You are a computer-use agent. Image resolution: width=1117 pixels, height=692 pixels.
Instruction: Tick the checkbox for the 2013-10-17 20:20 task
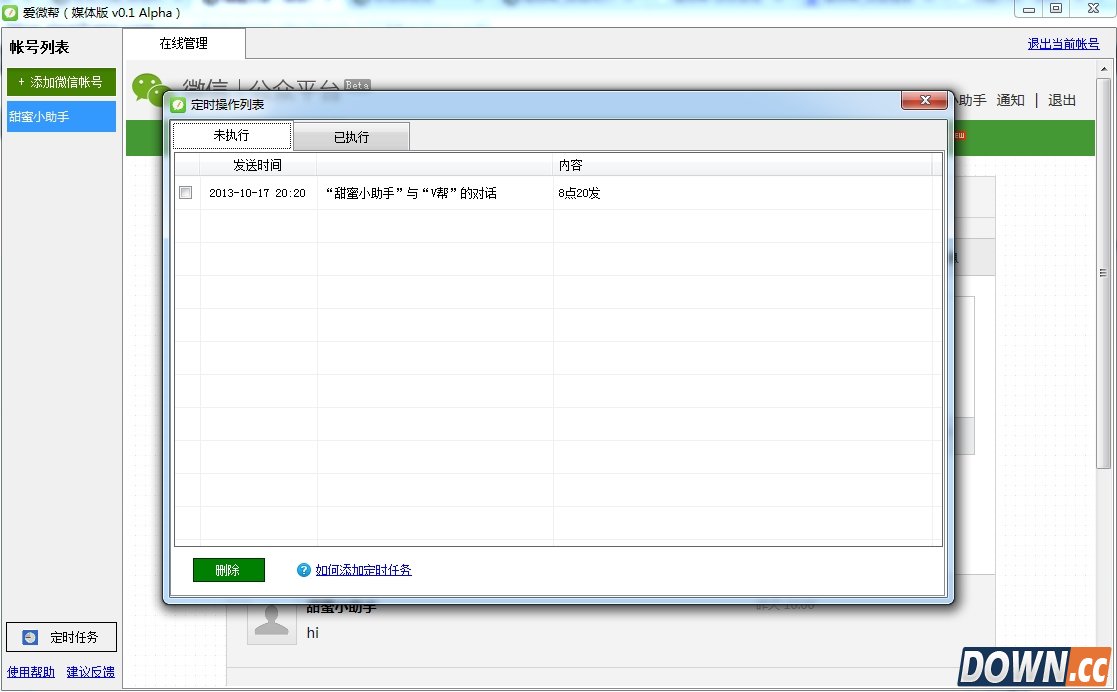185,193
